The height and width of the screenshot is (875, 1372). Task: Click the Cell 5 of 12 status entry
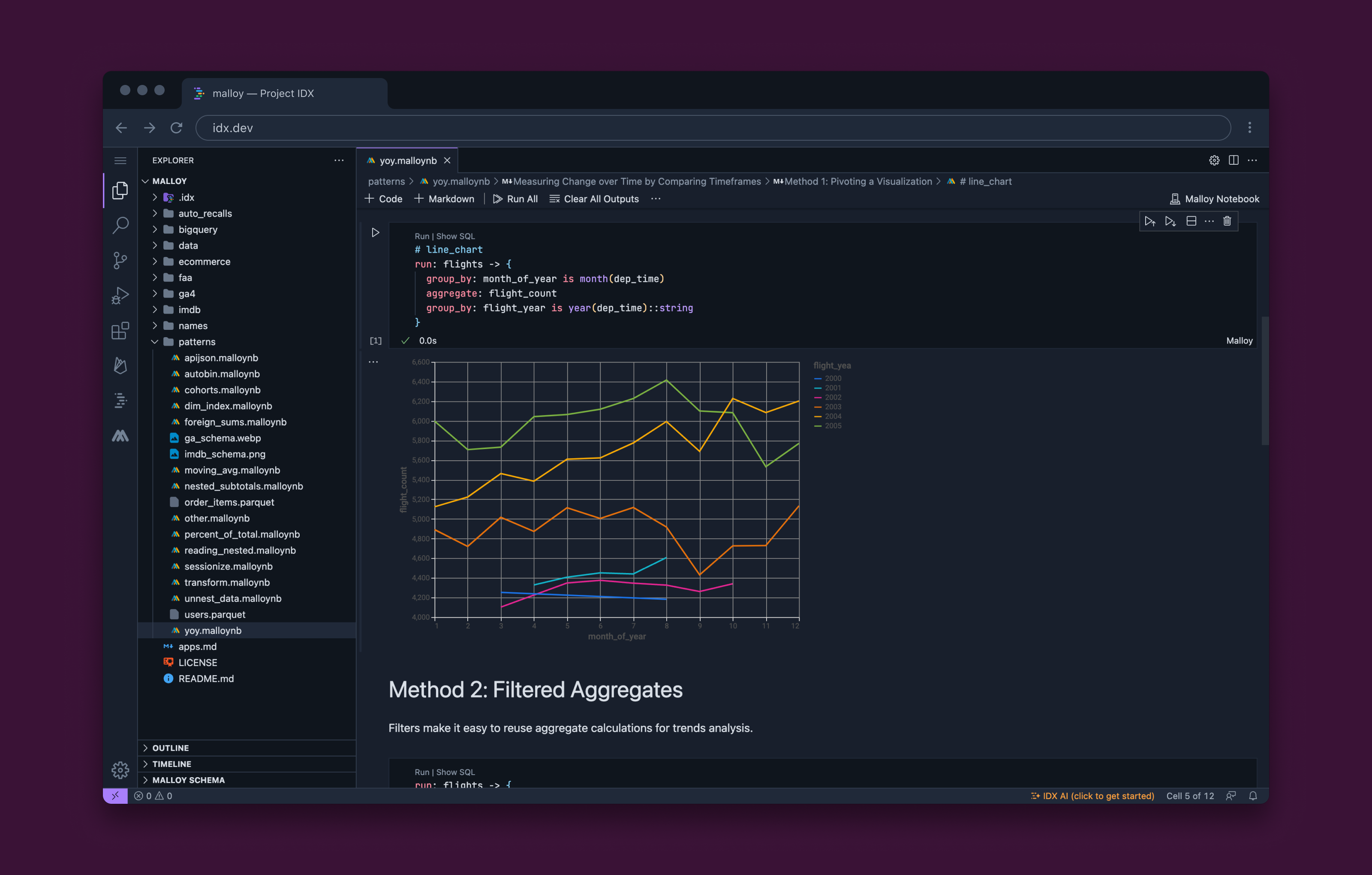pos(1190,796)
